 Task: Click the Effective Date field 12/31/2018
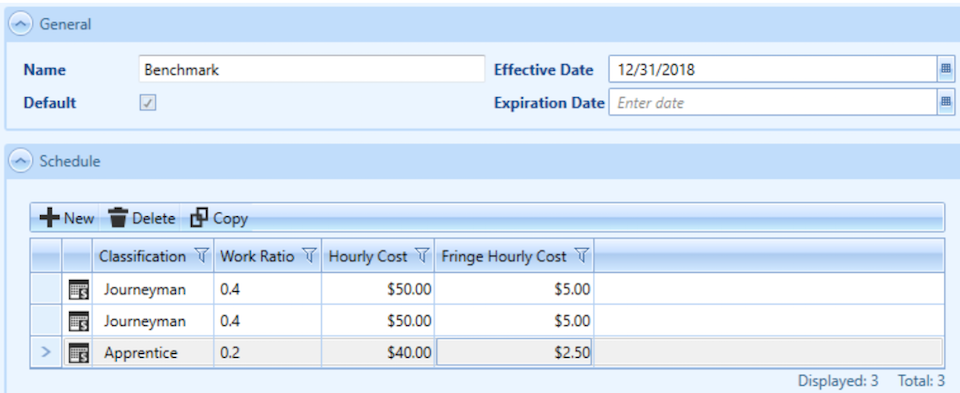coord(773,70)
